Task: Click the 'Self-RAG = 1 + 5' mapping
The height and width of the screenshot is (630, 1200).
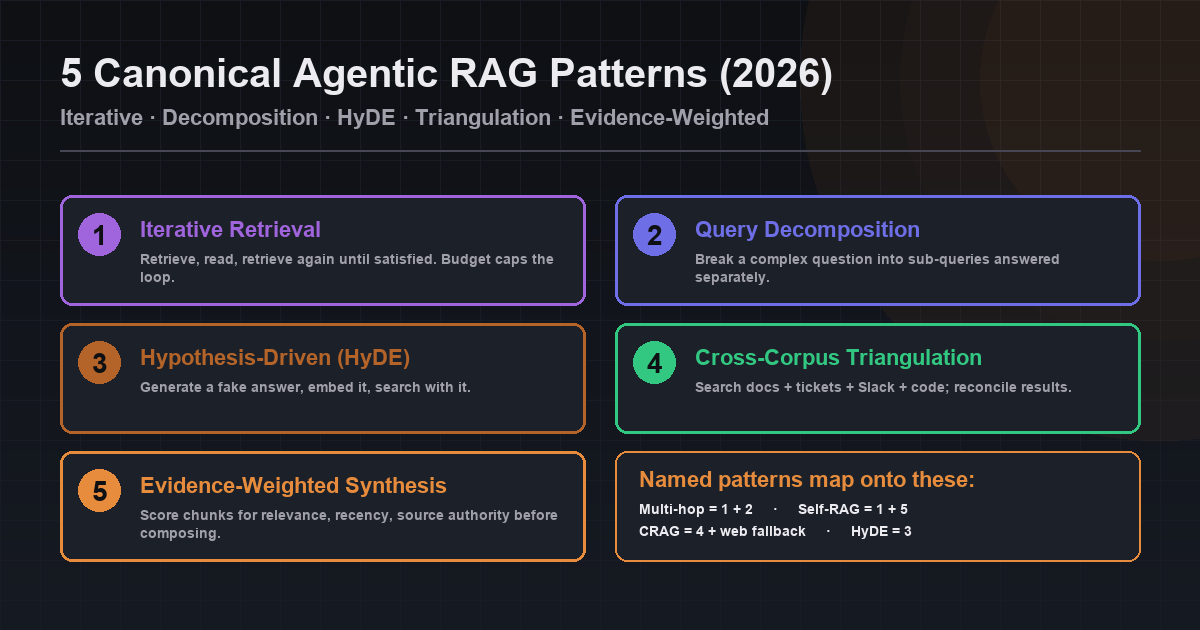Action: coord(853,509)
